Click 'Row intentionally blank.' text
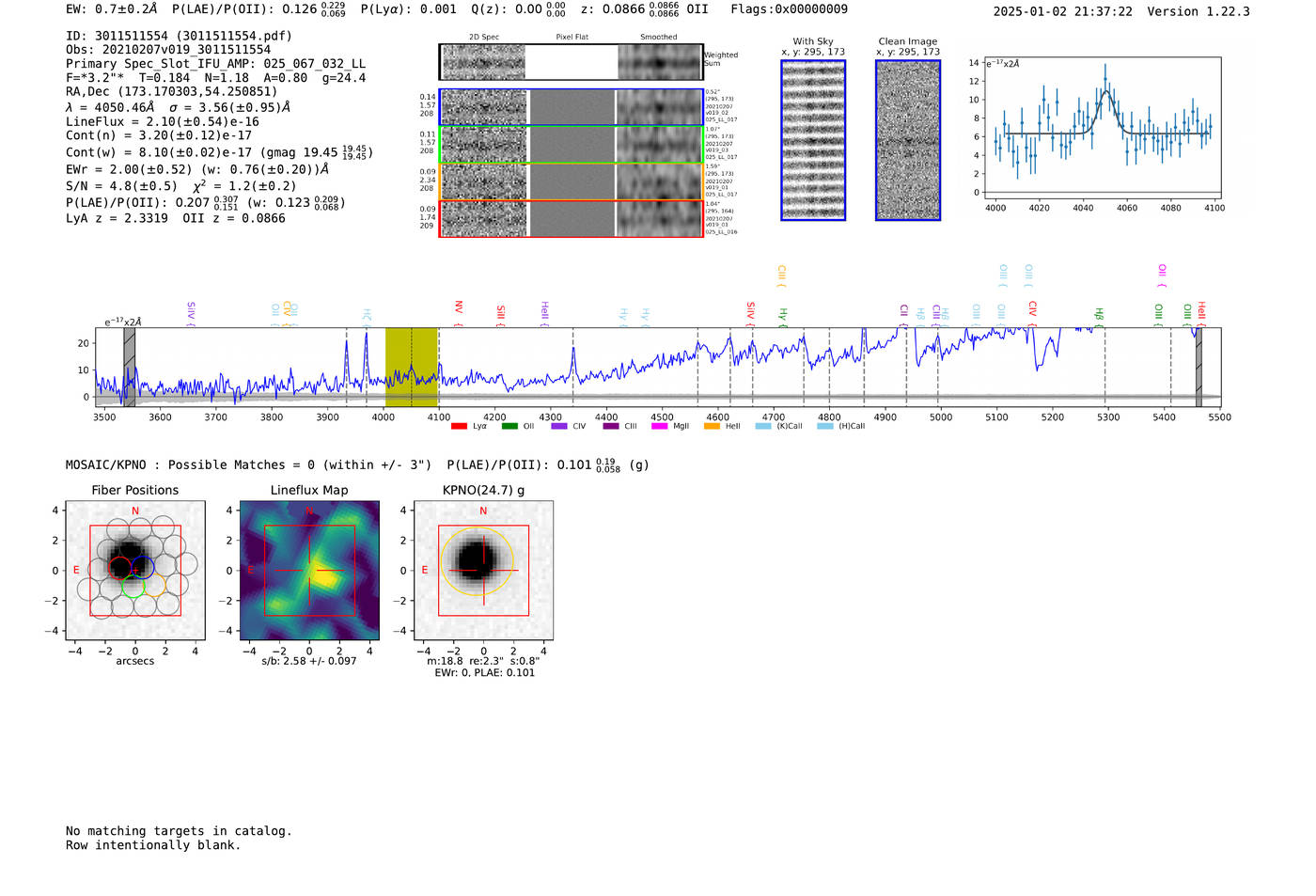Viewport: 1316px width, 896px height. [153, 845]
